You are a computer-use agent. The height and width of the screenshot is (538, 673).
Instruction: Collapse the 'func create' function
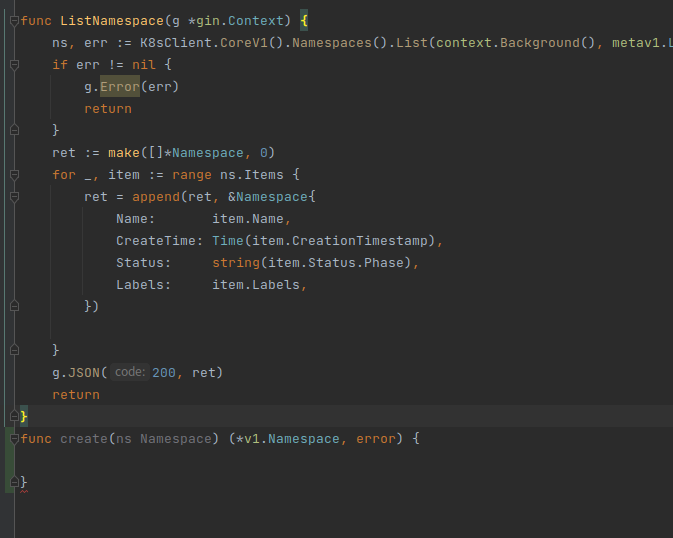(x=14, y=438)
